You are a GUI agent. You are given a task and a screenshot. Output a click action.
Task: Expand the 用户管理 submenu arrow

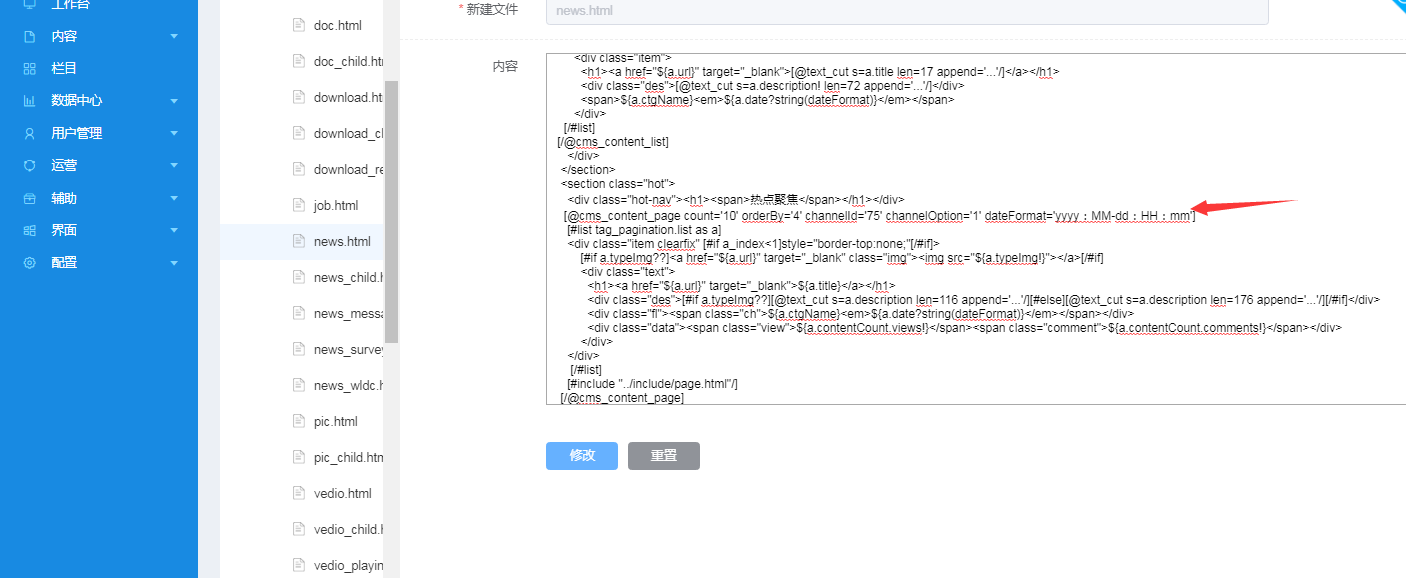pyautogui.click(x=174, y=133)
